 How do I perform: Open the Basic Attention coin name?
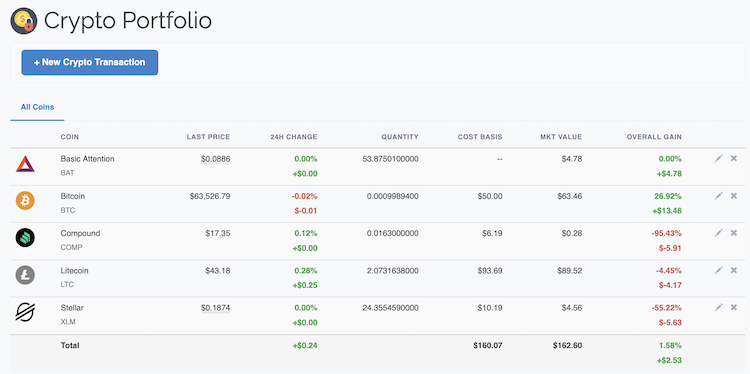click(x=88, y=159)
